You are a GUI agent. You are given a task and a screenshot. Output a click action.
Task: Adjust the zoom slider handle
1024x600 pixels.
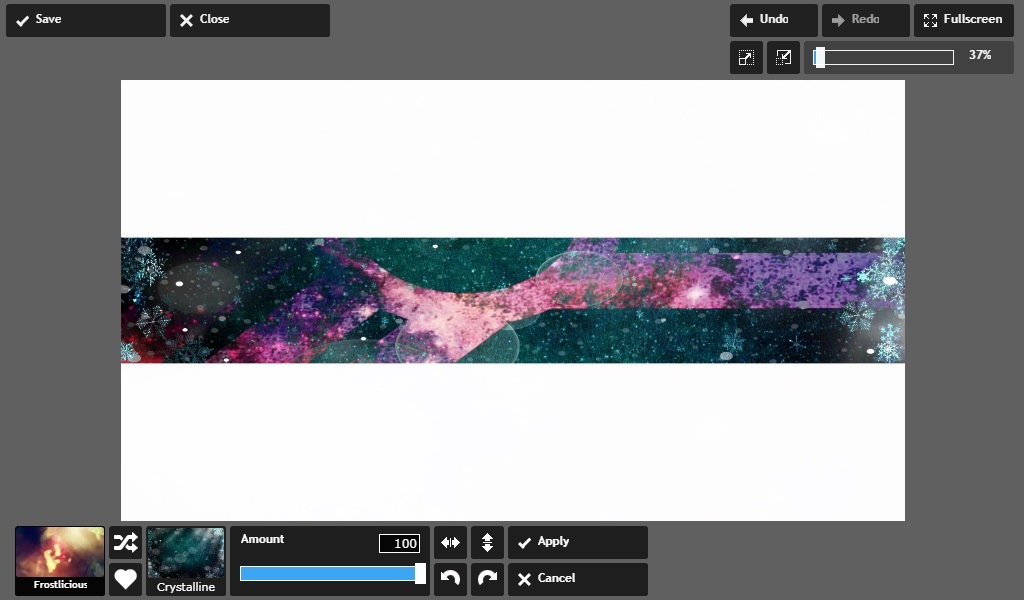[x=820, y=57]
